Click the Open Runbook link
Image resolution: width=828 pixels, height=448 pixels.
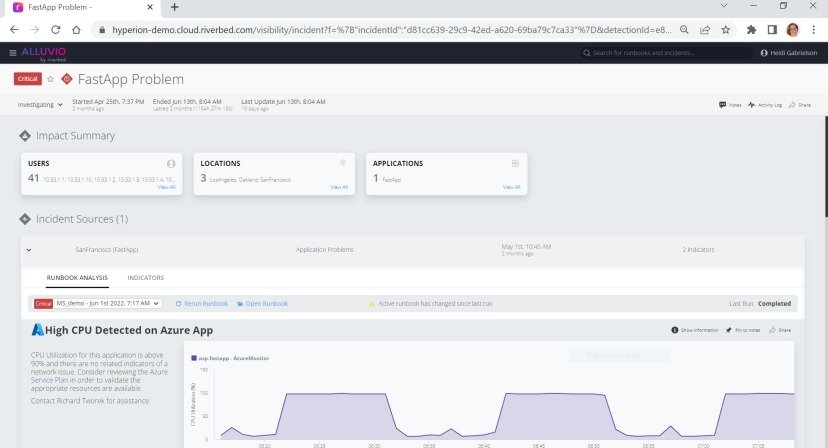[263, 303]
